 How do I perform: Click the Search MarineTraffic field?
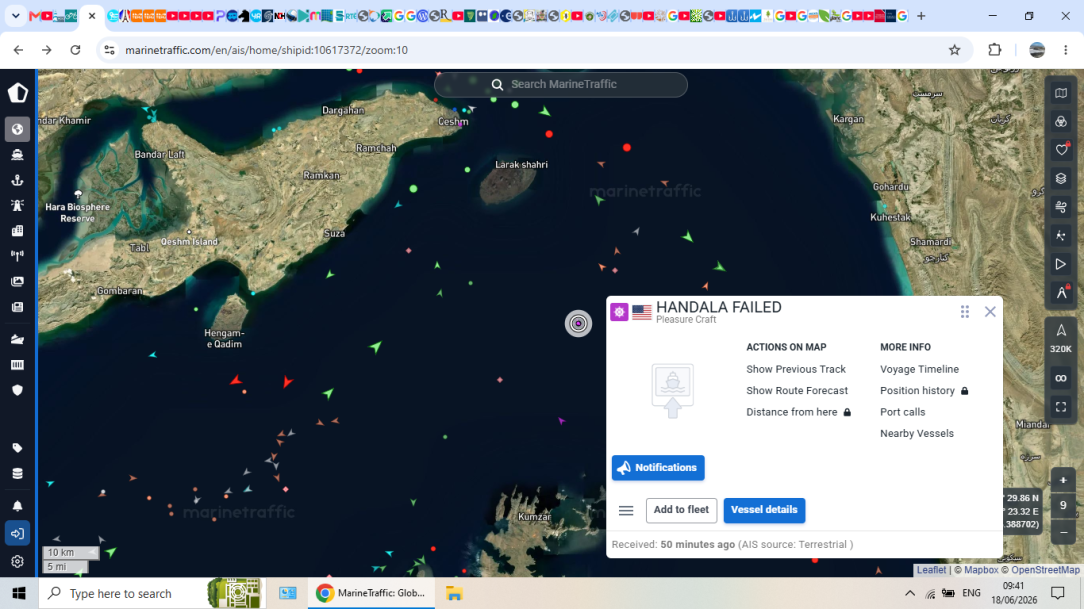(561, 84)
